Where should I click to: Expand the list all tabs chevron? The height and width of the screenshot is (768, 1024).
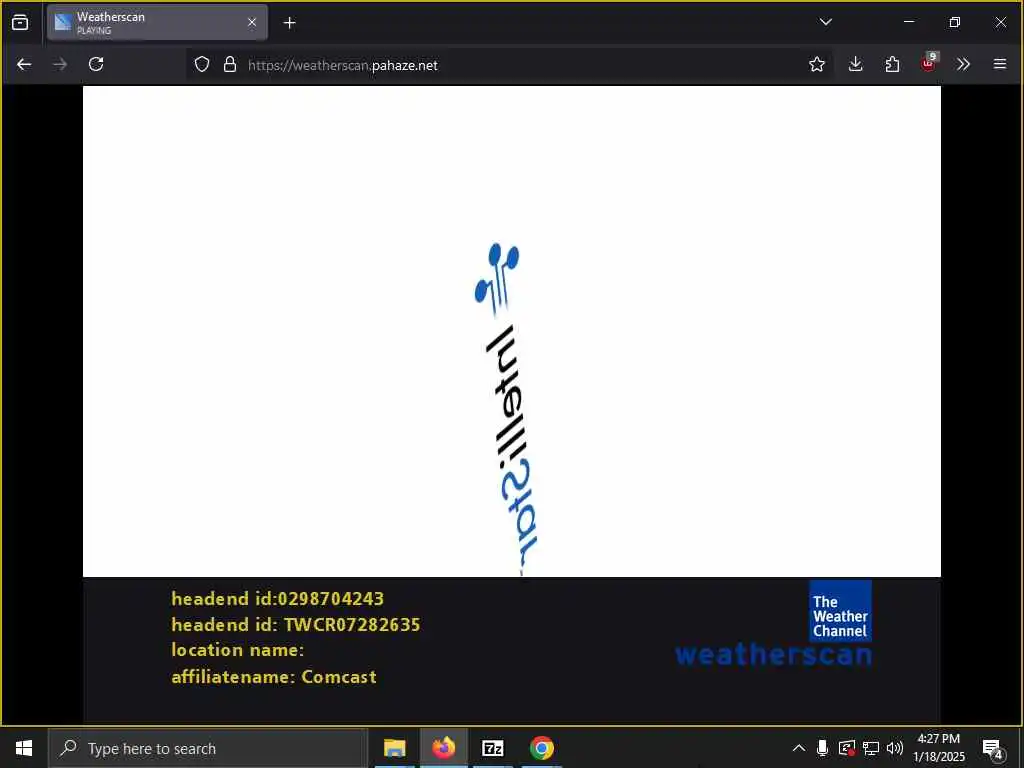pos(825,22)
